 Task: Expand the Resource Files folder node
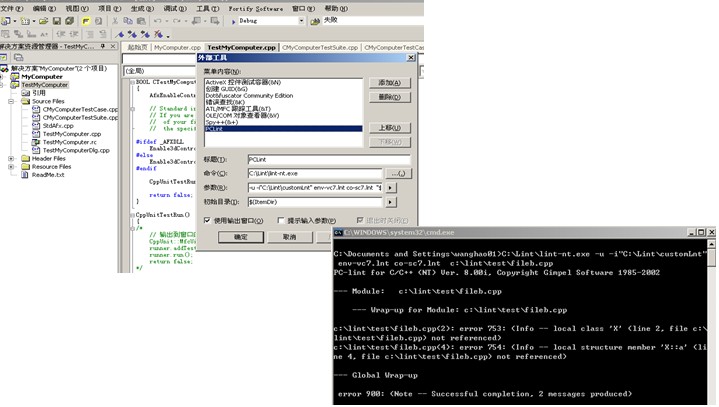pos(11,167)
